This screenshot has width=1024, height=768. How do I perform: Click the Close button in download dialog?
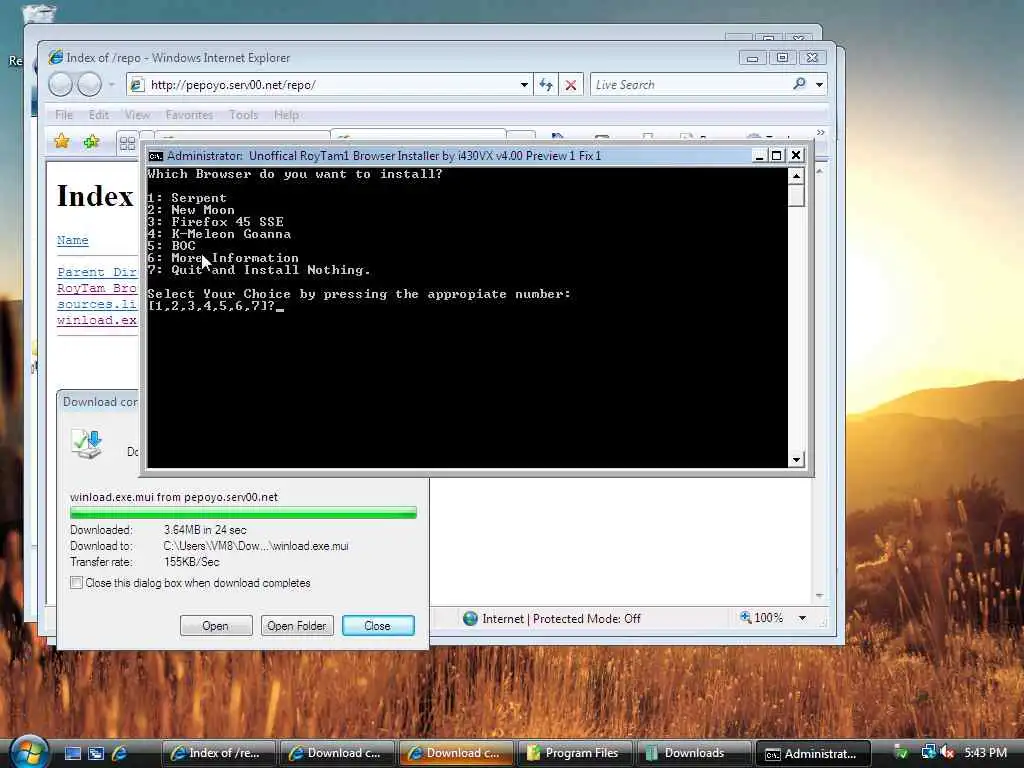(x=377, y=626)
